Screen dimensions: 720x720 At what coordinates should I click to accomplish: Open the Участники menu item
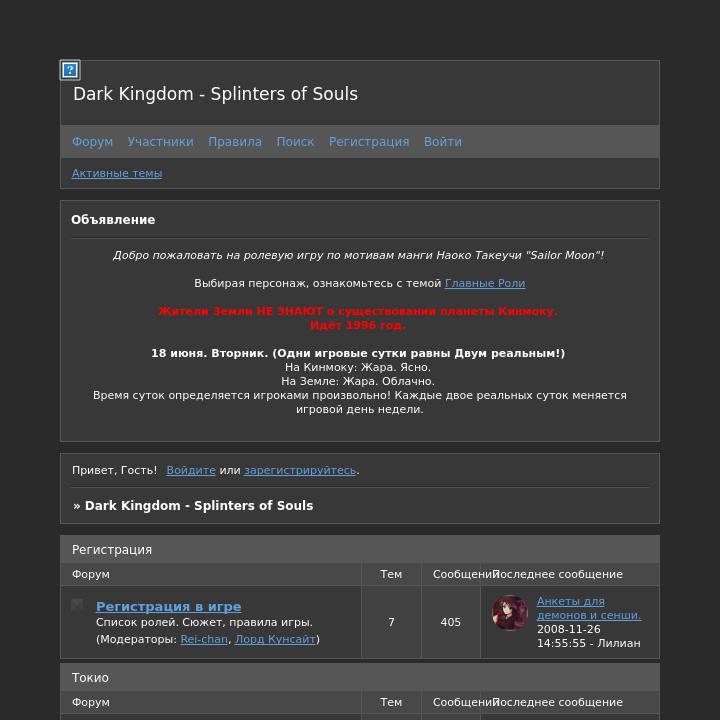(x=161, y=142)
